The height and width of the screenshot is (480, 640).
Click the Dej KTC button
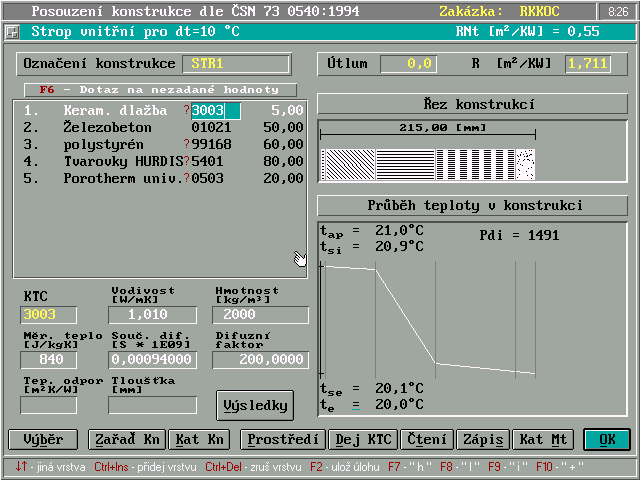[x=363, y=439]
